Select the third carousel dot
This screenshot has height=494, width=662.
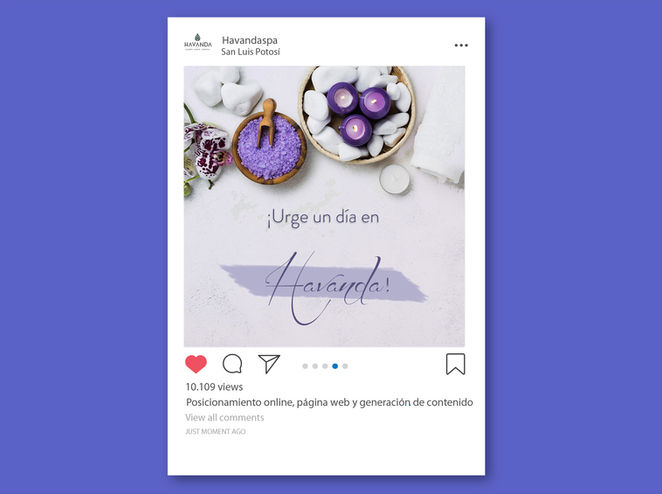(x=325, y=366)
